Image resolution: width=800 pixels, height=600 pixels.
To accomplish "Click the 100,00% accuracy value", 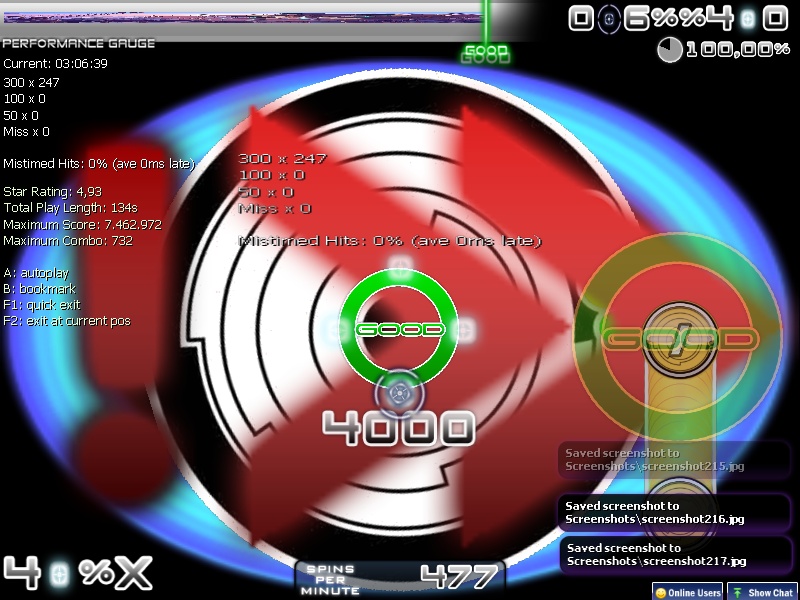I will [x=738, y=49].
